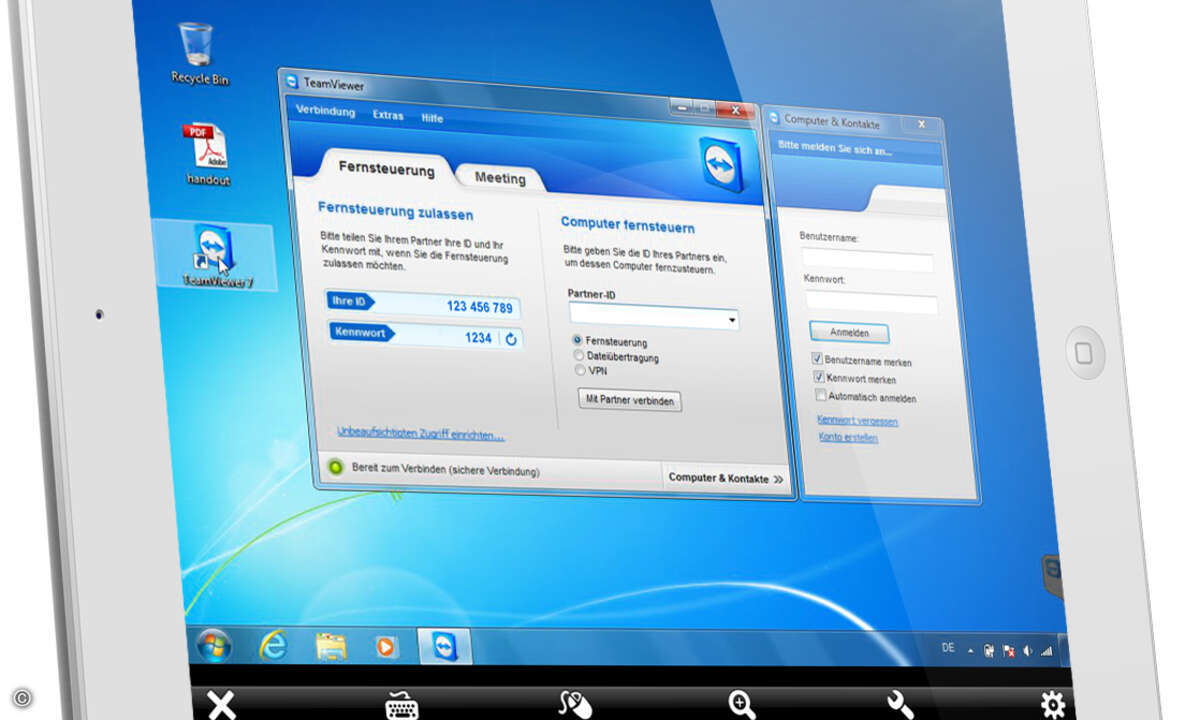Image resolution: width=1200 pixels, height=720 pixels.
Task: Click the large TeamViewer logo in header
Action: pyautogui.click(x=723, y=164)
